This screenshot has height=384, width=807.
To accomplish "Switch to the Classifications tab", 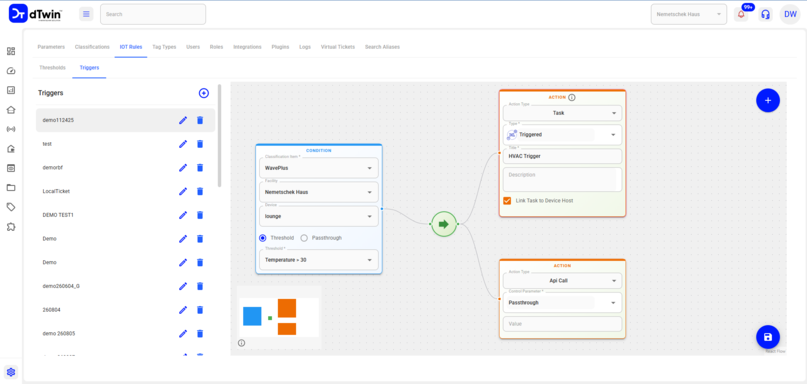I will point(92,47).
